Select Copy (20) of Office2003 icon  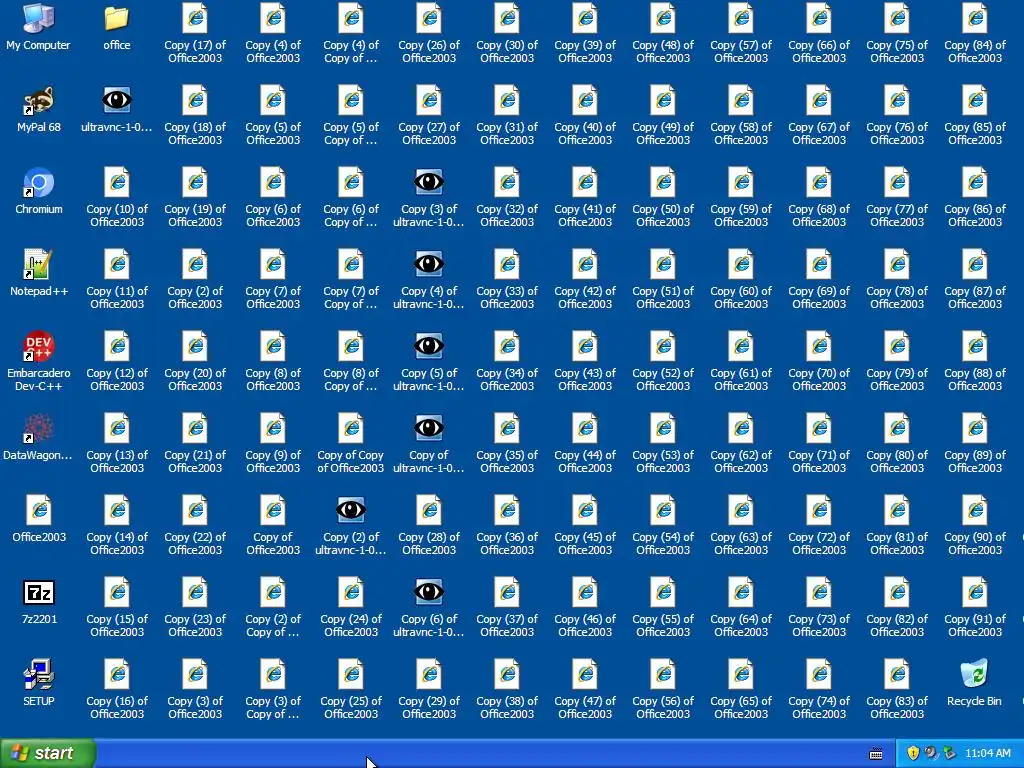tap(195, 347)
